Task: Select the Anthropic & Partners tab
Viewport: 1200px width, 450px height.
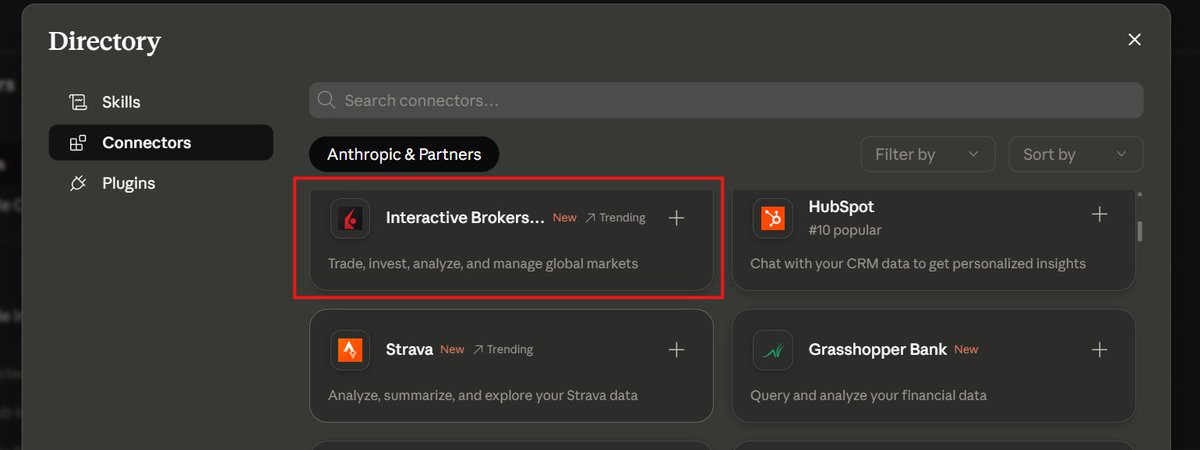Action: [404, 154]
